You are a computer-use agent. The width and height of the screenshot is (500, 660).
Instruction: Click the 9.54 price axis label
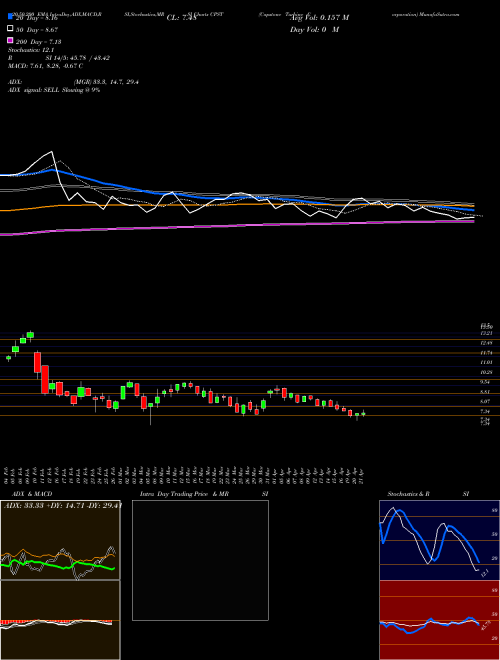click(x=486, y=382)
